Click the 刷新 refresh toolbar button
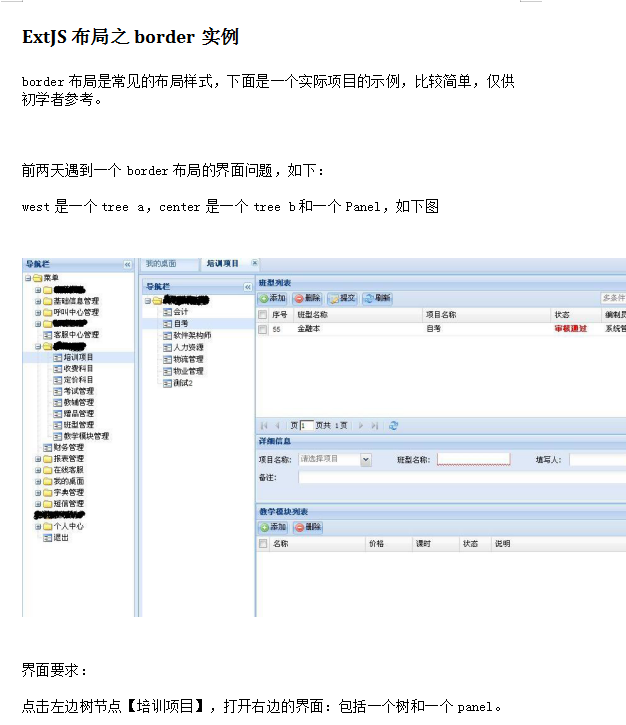 (377, 298)
